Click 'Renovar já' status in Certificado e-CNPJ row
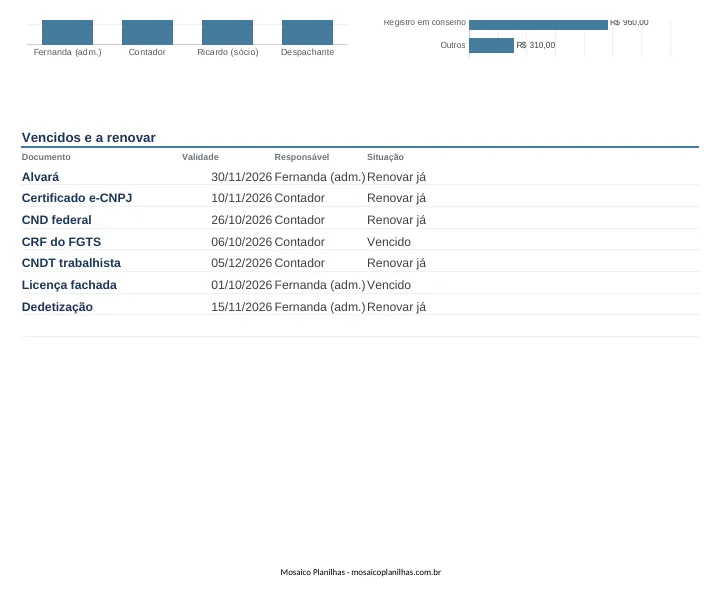 pos(396,198)
